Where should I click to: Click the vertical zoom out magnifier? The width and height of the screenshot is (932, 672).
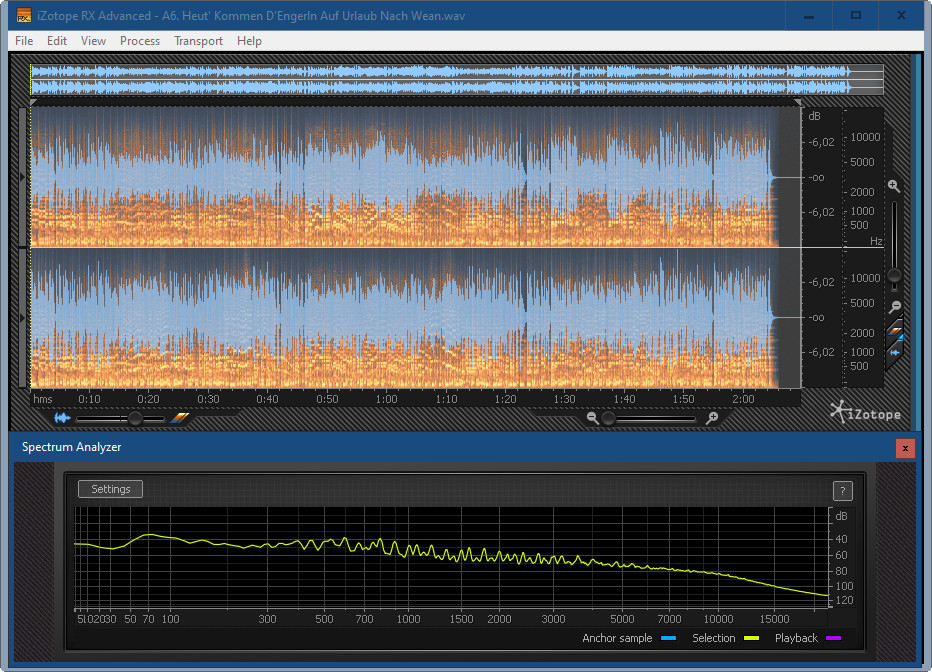point(895,307)
